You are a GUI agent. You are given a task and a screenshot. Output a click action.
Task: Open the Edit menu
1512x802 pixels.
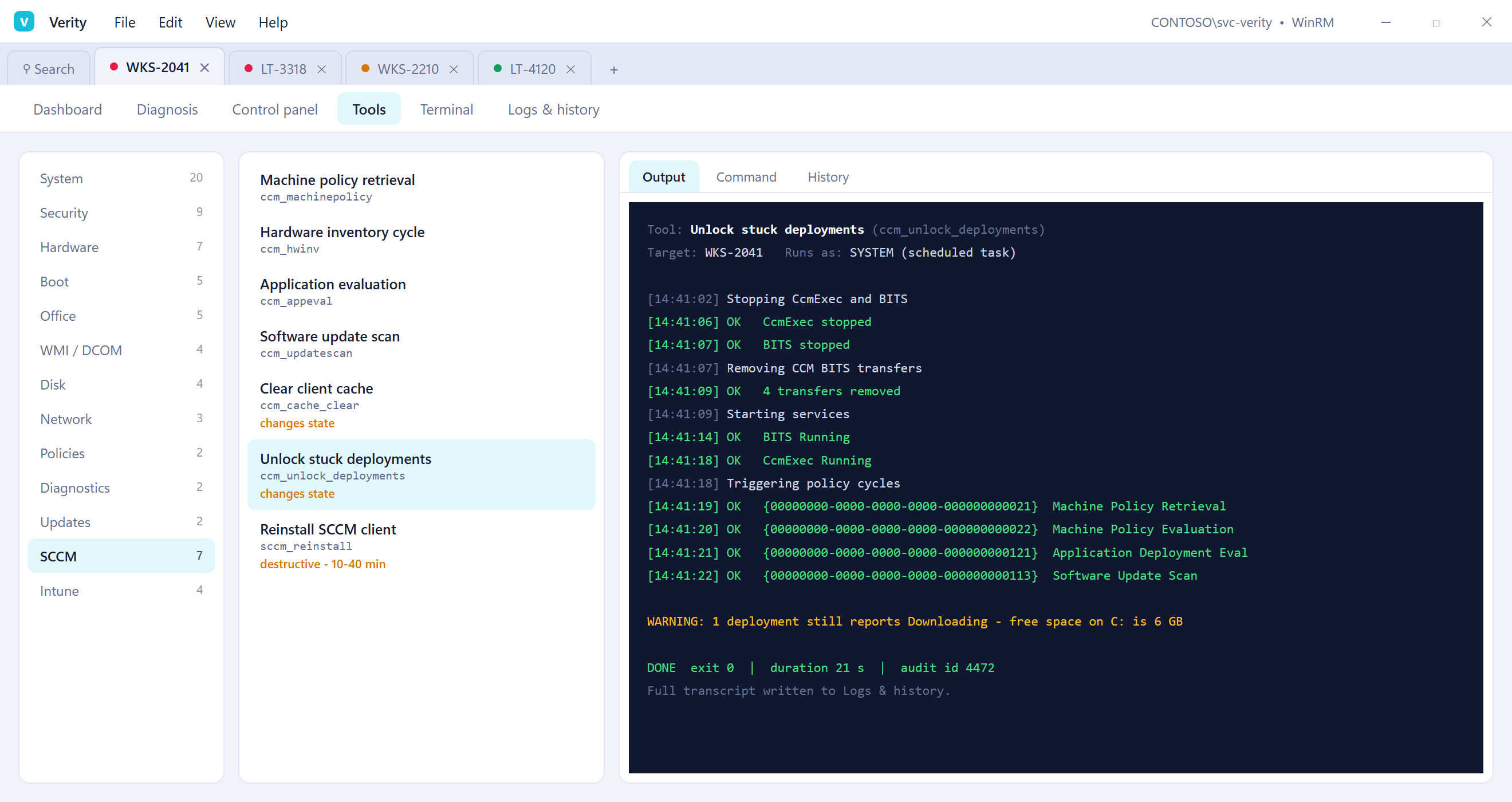tap(170, 22)
